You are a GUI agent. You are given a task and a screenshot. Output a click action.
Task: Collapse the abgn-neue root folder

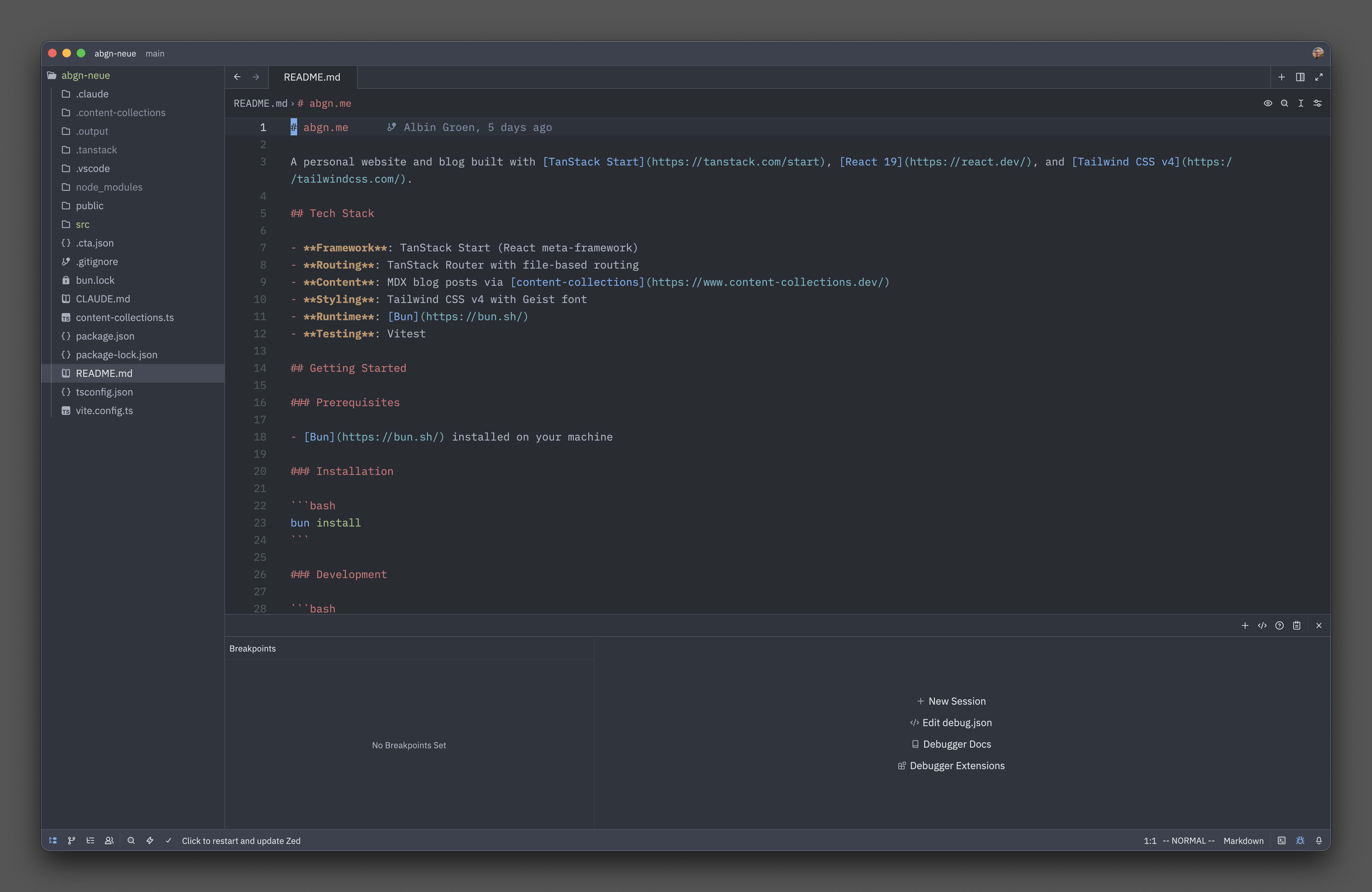click(x=85, y=76)
